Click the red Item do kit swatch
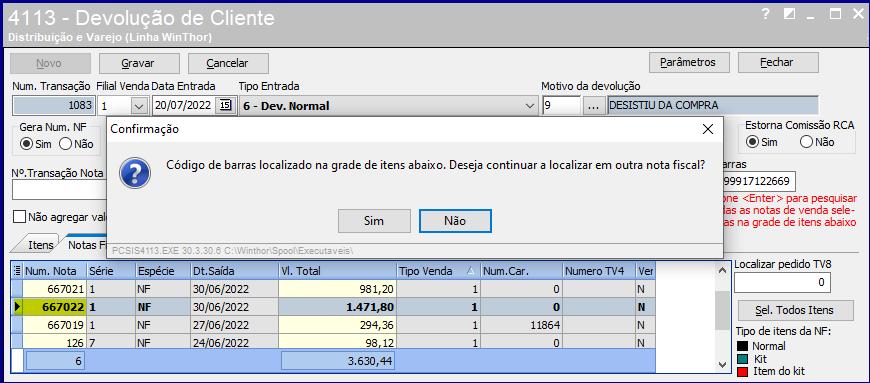The height and width of the screenshot is (383, 870). 742,371
